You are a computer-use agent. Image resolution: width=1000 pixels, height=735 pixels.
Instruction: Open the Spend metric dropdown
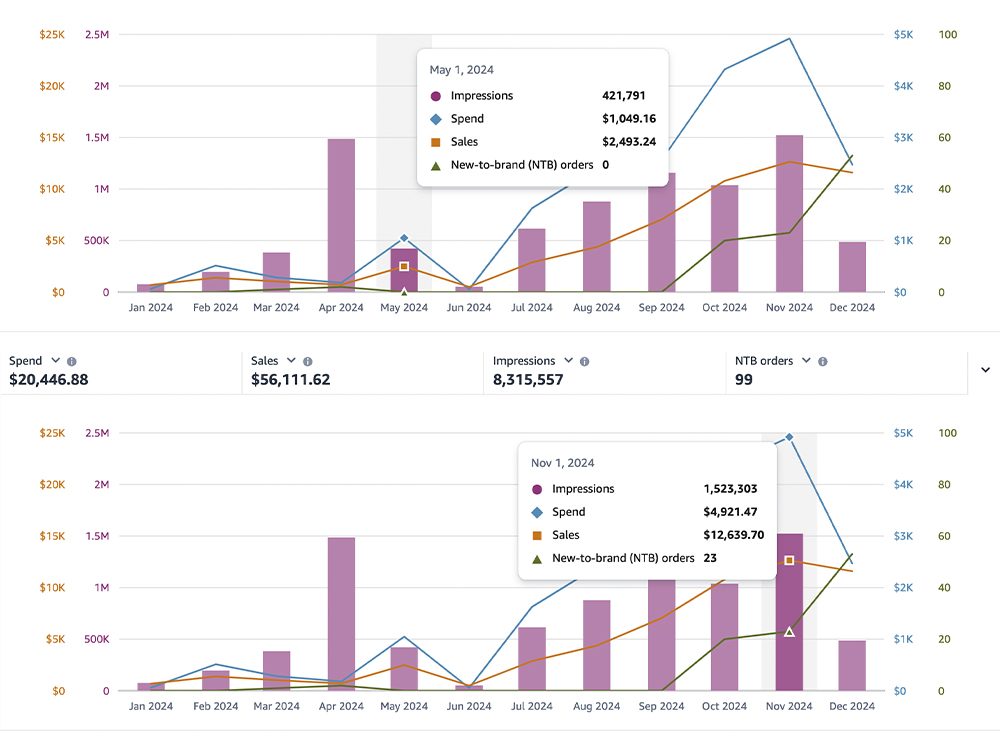click(55, 361)
